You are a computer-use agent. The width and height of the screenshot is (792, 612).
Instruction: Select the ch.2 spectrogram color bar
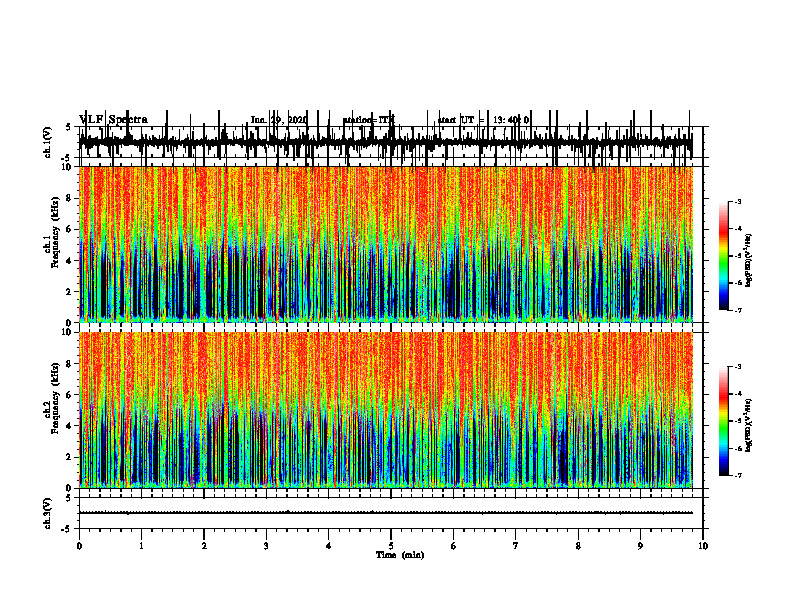pos(724,421)
